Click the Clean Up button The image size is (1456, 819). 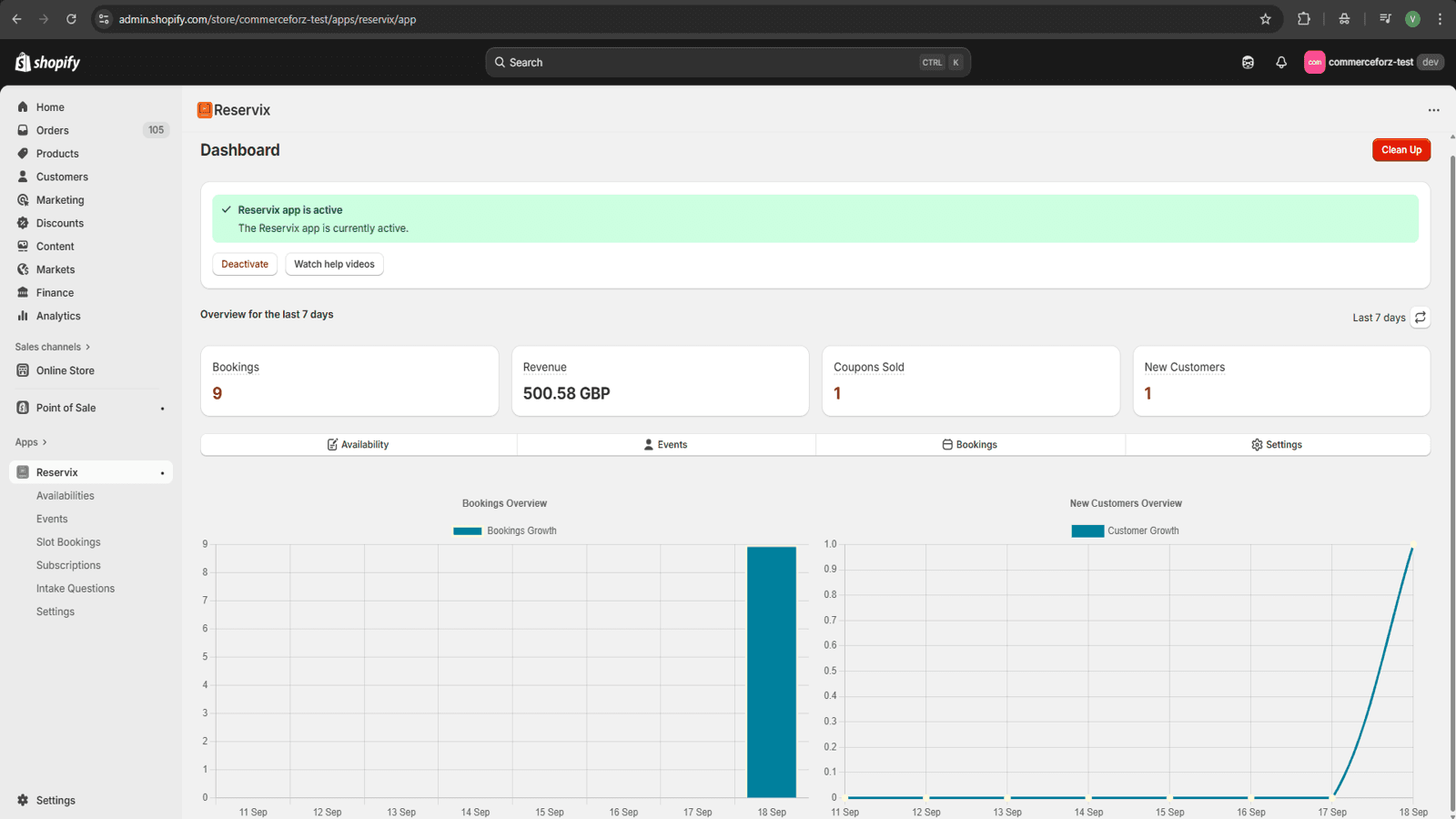(1400, 149)
